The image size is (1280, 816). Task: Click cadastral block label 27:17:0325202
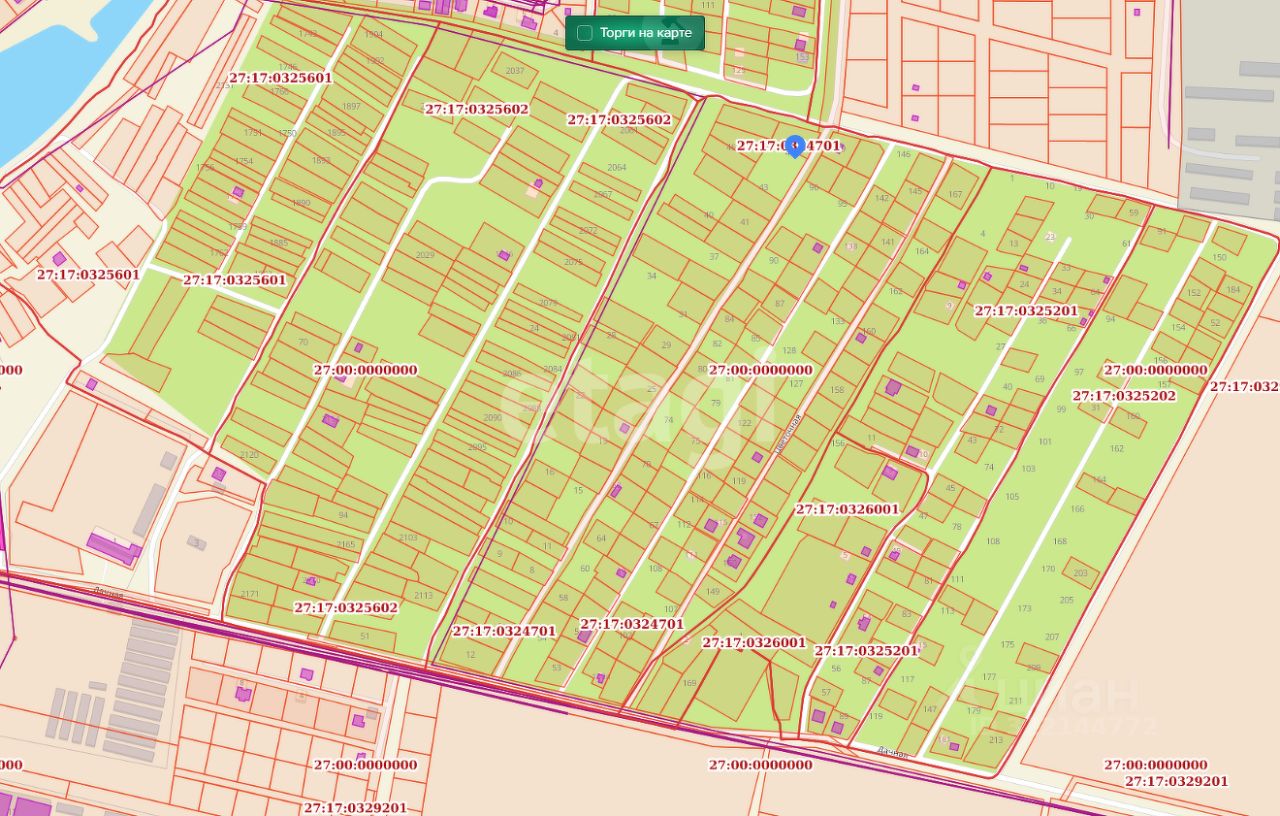pos(1124,395)
